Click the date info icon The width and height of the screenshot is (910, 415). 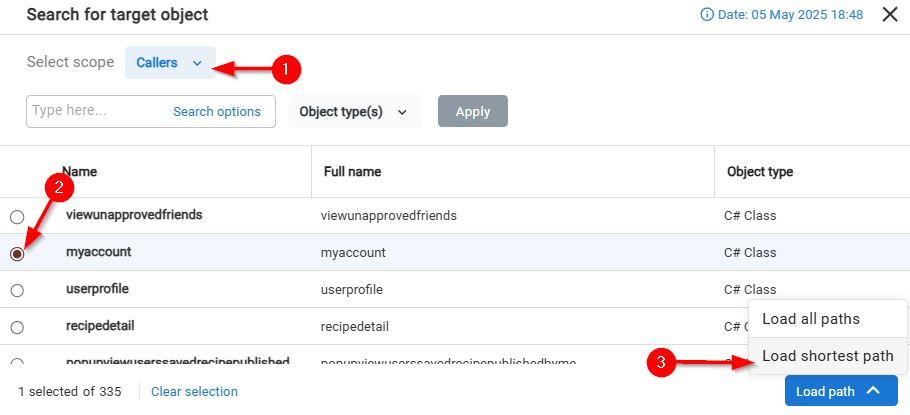[x=708, y=15]
